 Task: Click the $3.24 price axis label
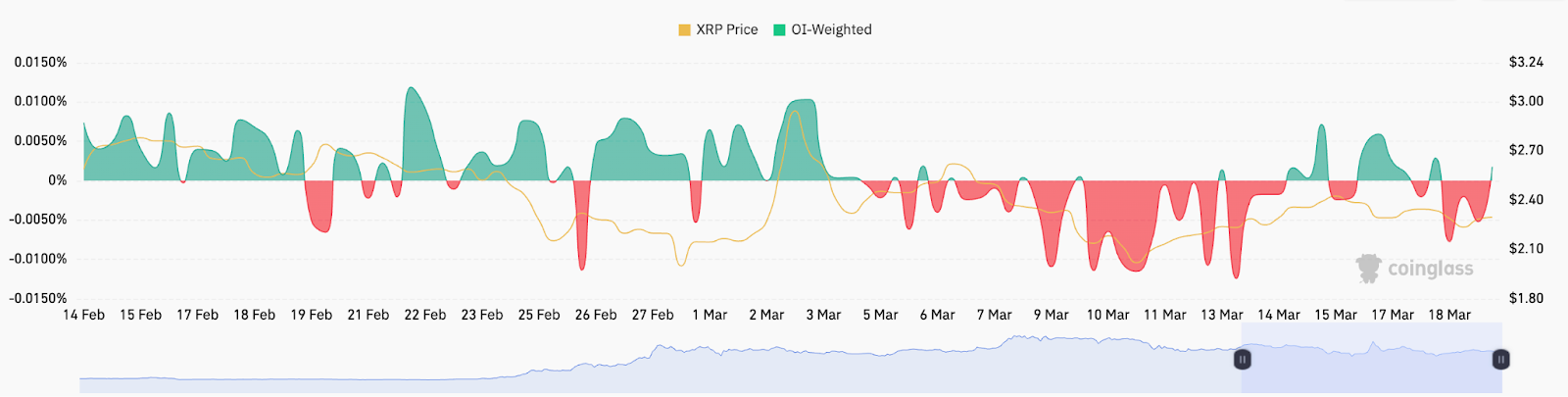[1526, 63]
